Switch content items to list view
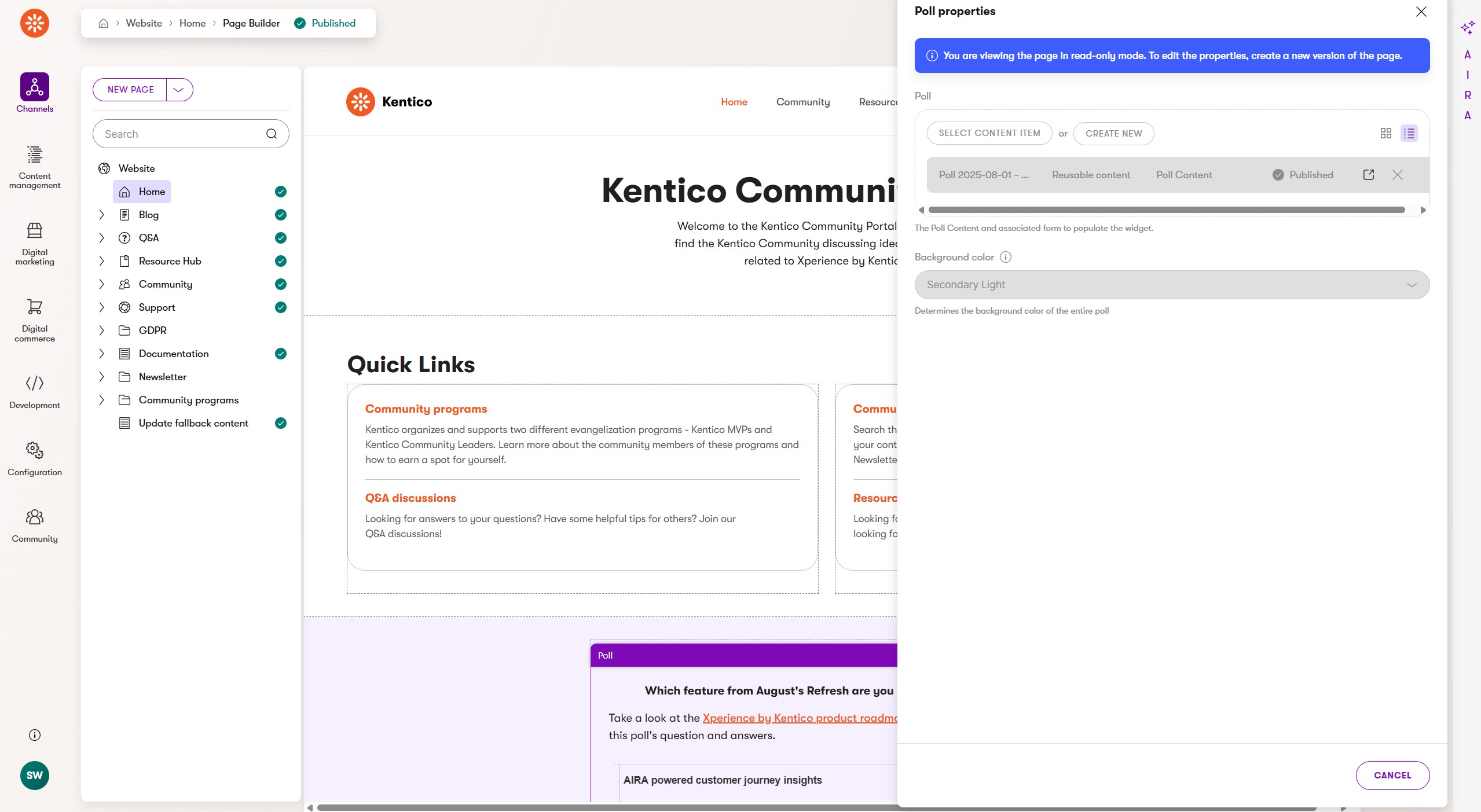Image resolution: width=1481 pixels, height=812 pixels. point(1409,134)
